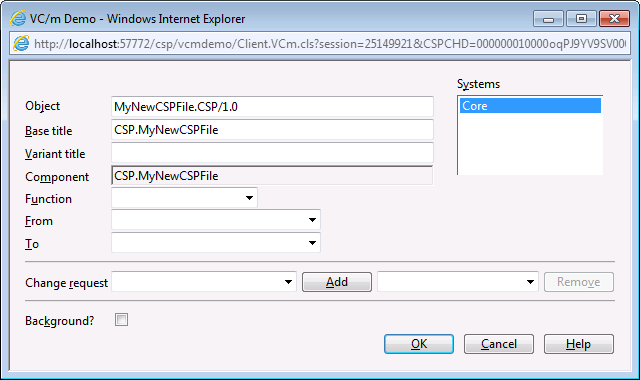
Task: Select Core in the Systems list
Action: click(530, 106)
